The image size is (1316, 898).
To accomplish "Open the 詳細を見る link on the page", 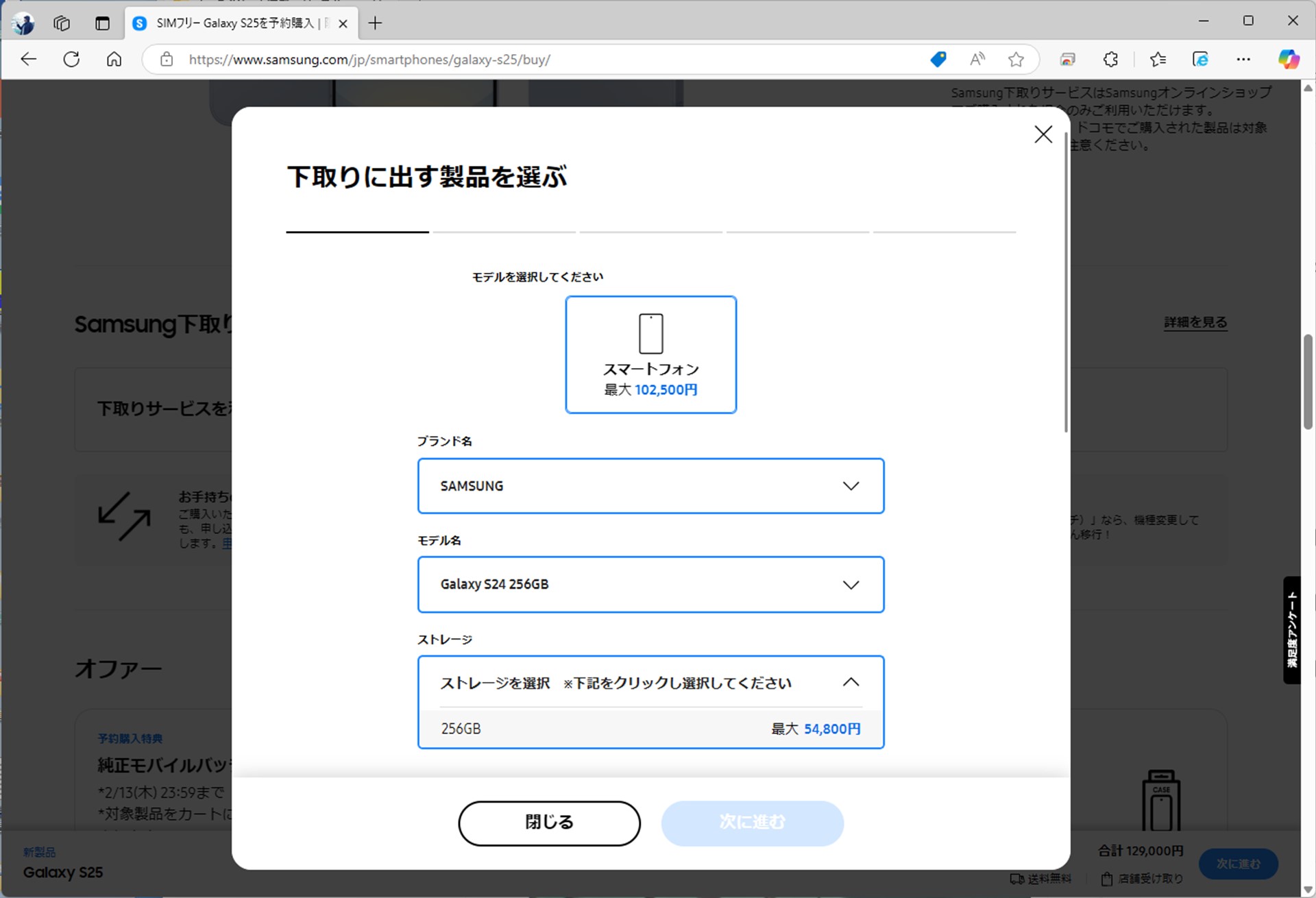I will pyautogui.click(x=1195, y=322).
